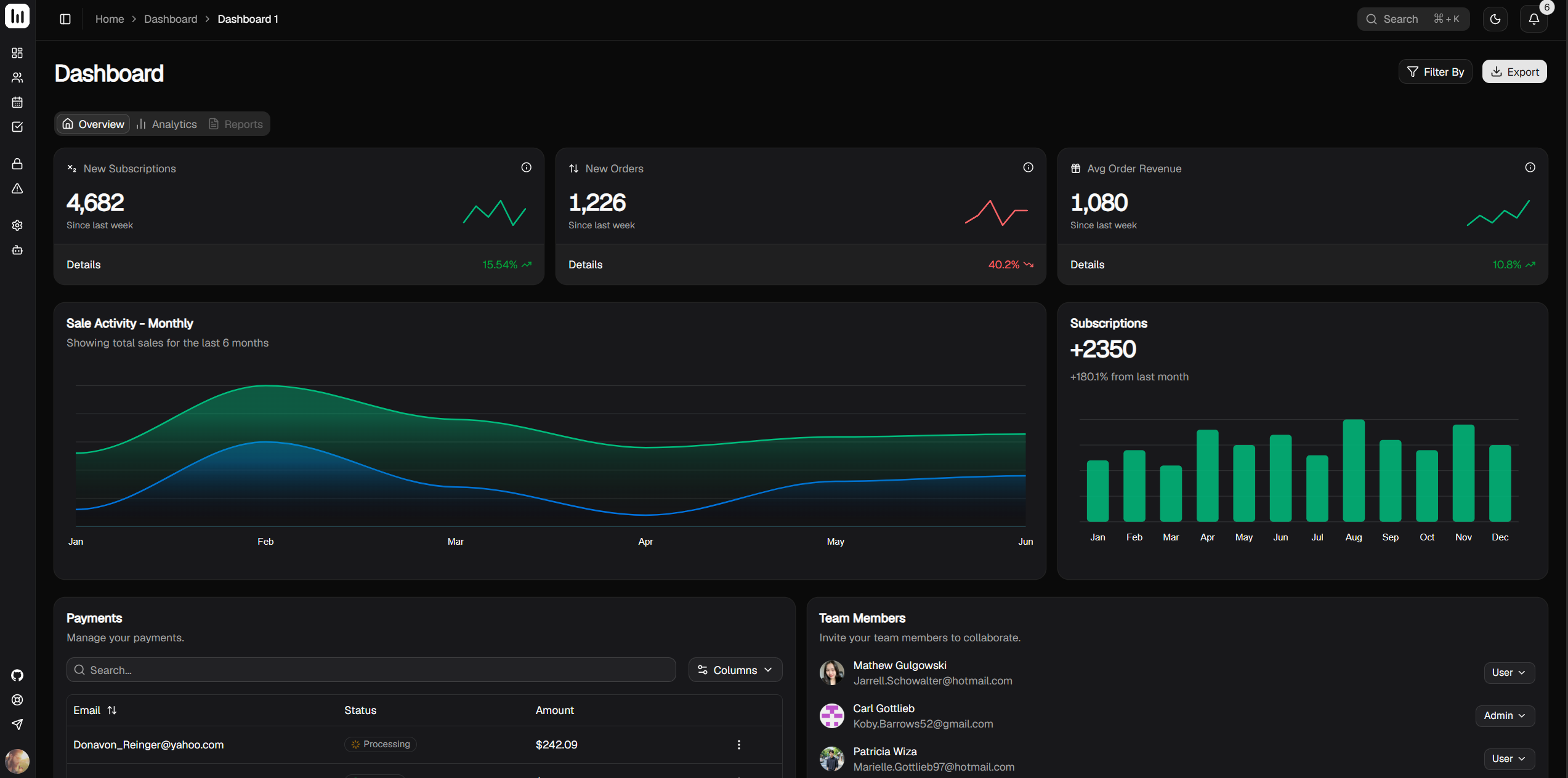Switch to the Overview tab

94,124
